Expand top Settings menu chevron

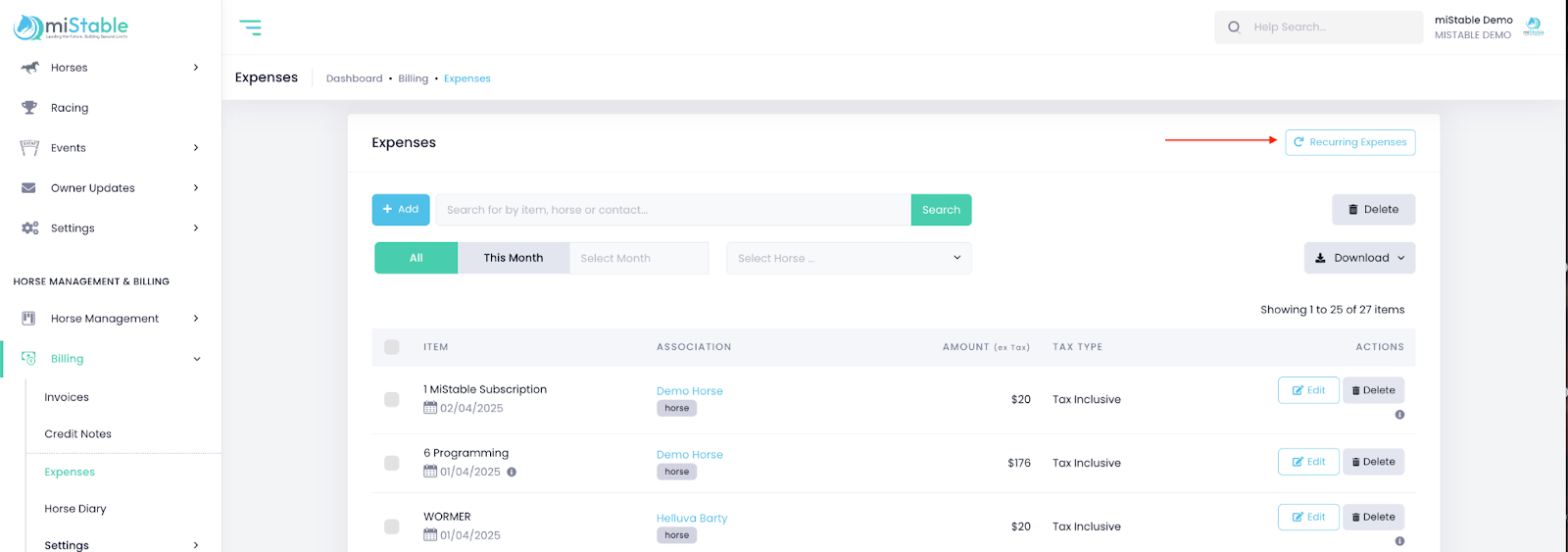pyautogui.click(x=196, y=228)
